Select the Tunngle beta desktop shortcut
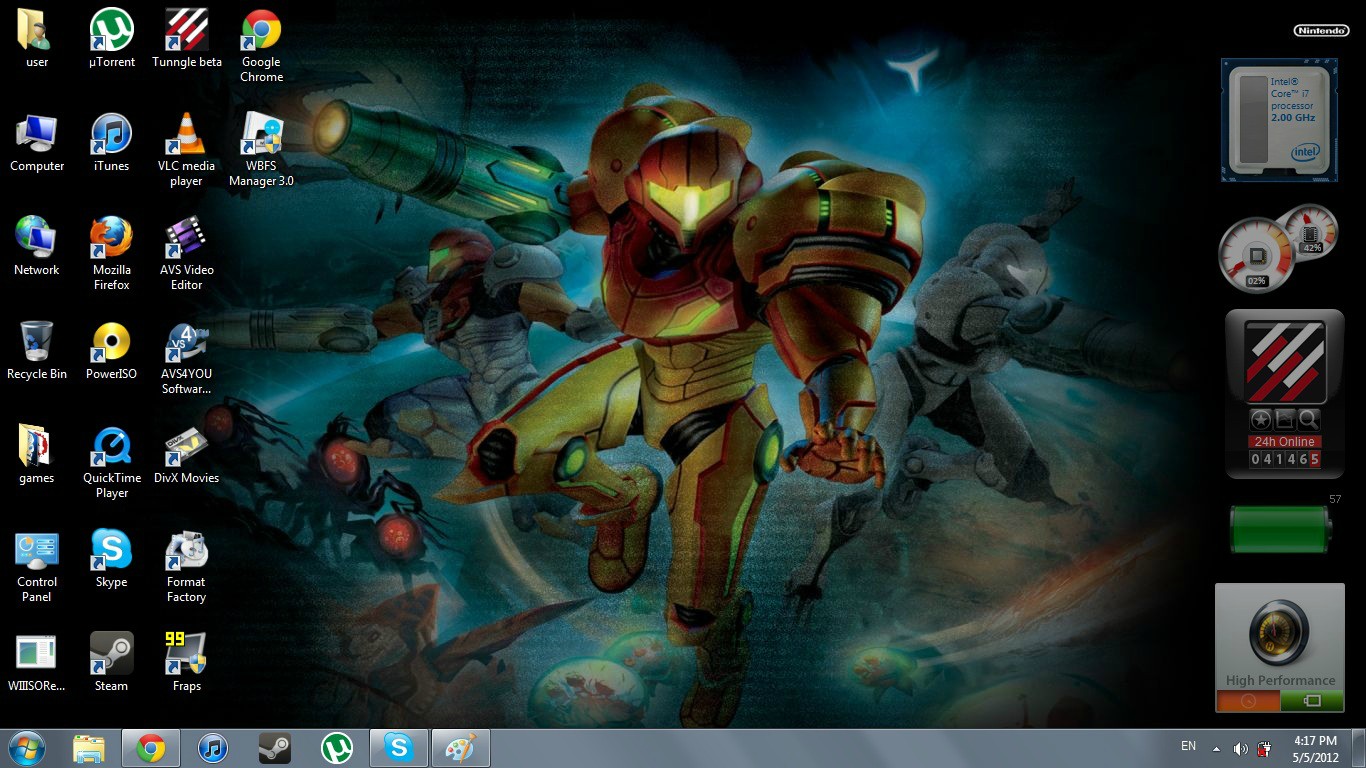 (x=187, y=39)
